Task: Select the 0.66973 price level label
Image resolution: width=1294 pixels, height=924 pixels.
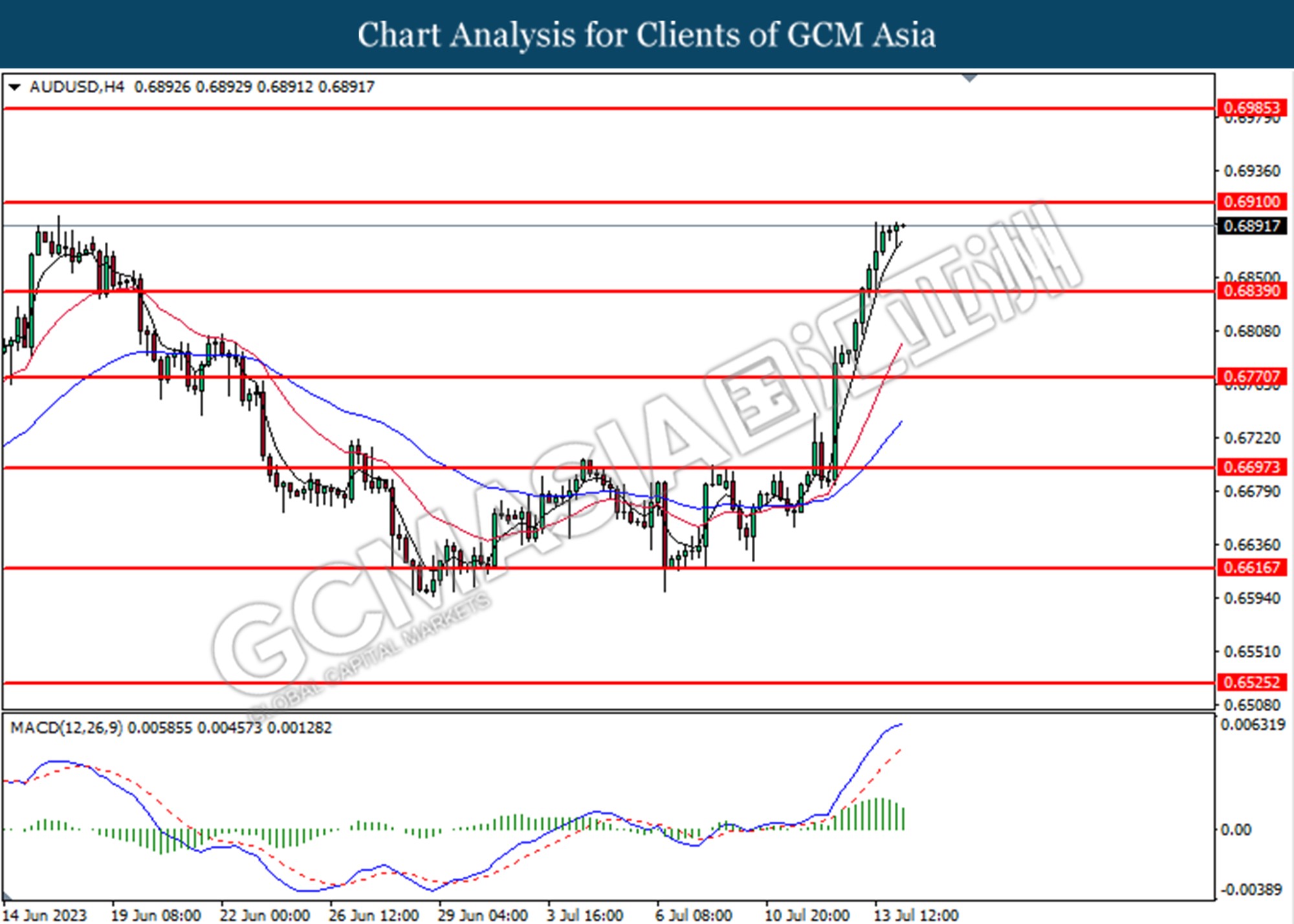Action: point(1252,467)
